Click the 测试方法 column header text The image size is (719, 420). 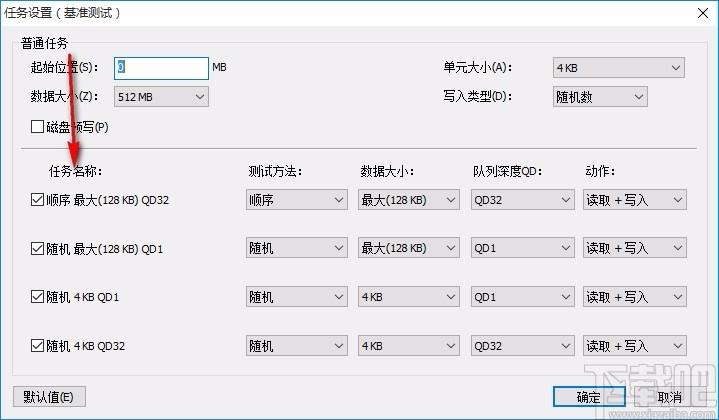coord(275,171)
